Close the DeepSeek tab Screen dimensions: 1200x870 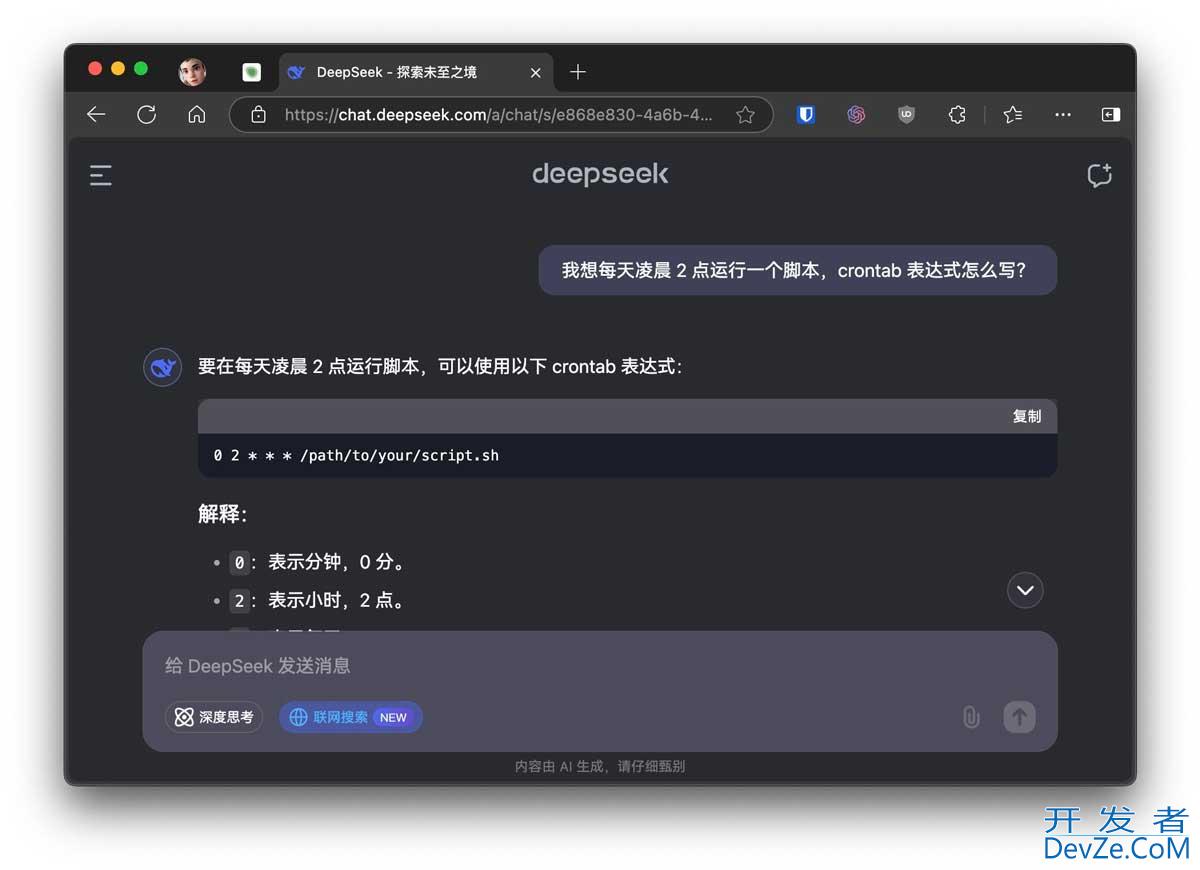tap(536, 72)
